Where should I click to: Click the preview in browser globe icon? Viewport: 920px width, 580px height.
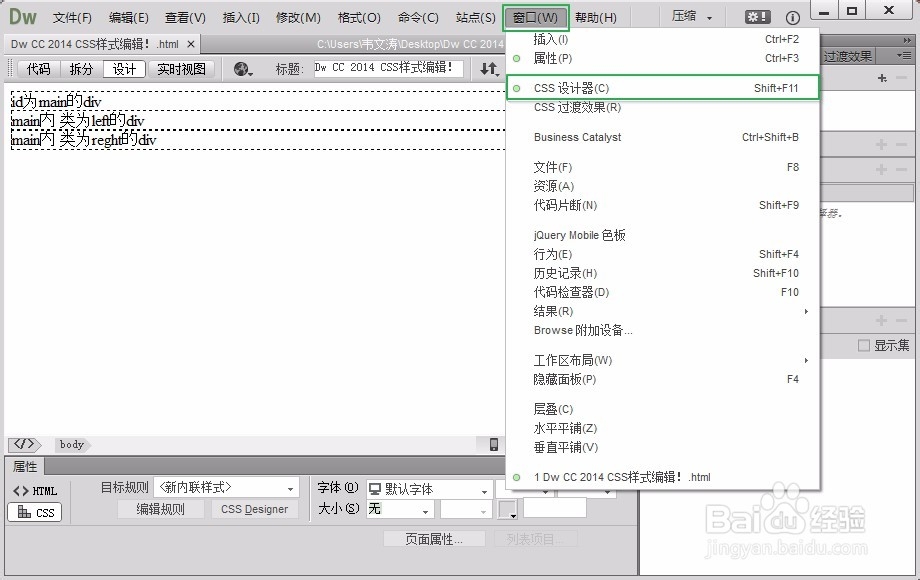coord(242,69)
